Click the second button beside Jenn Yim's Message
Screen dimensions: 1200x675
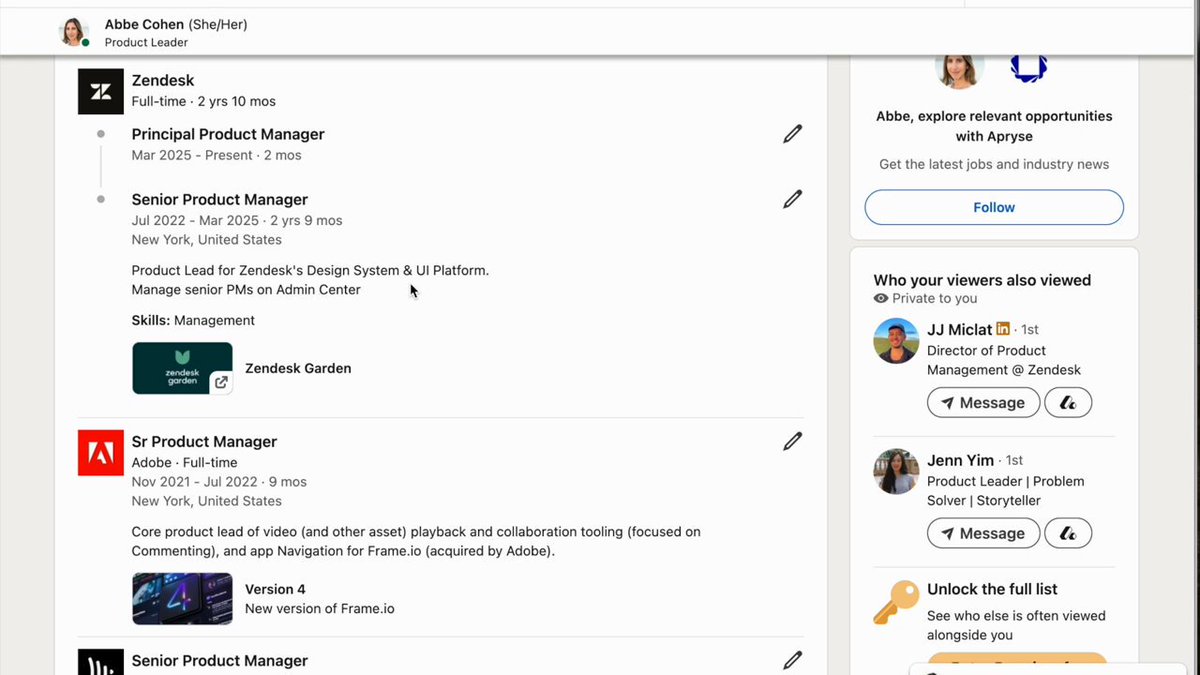(1068, 533)
